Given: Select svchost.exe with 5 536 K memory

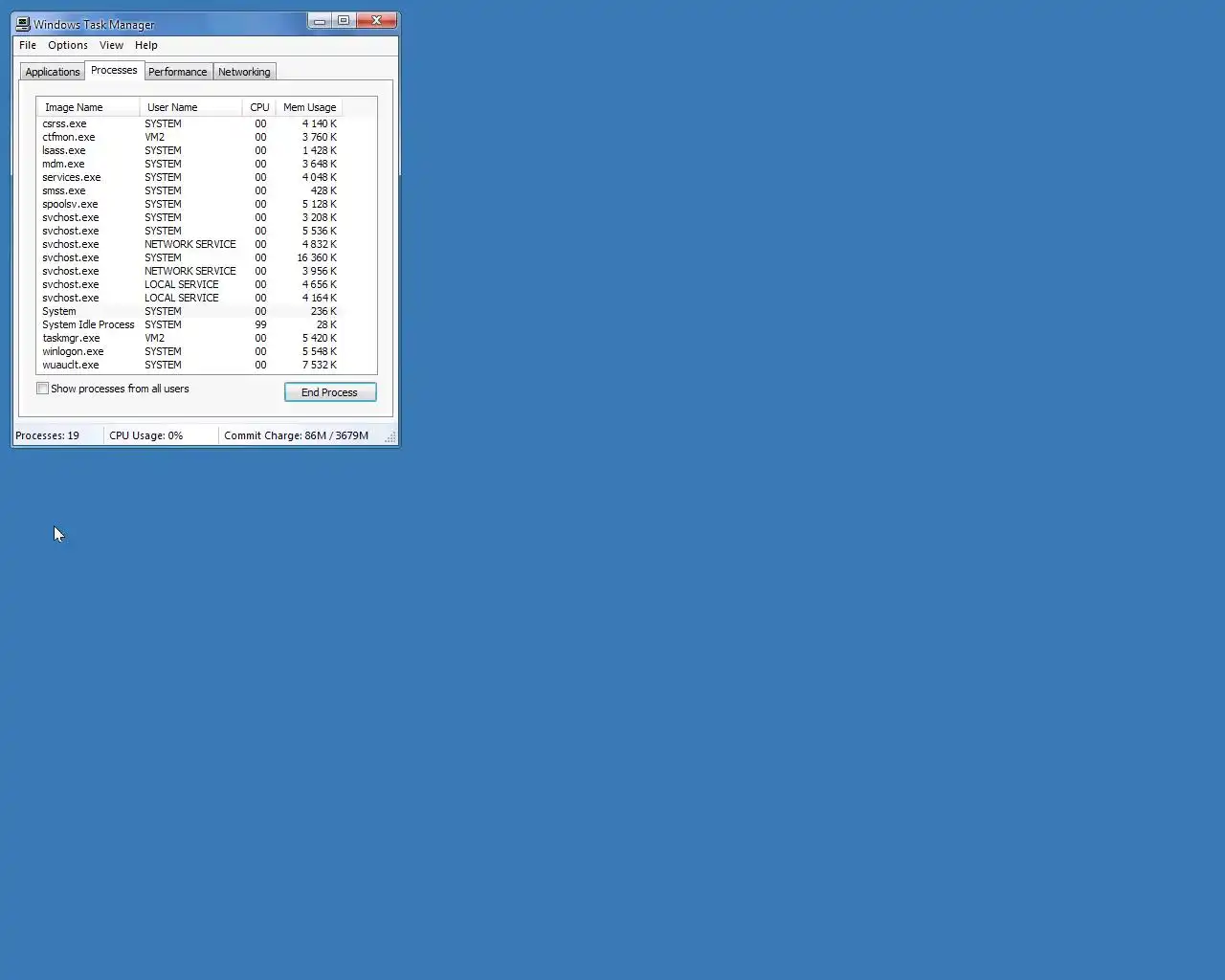Looking at the screenshot, I should click(x=189, y=231).
